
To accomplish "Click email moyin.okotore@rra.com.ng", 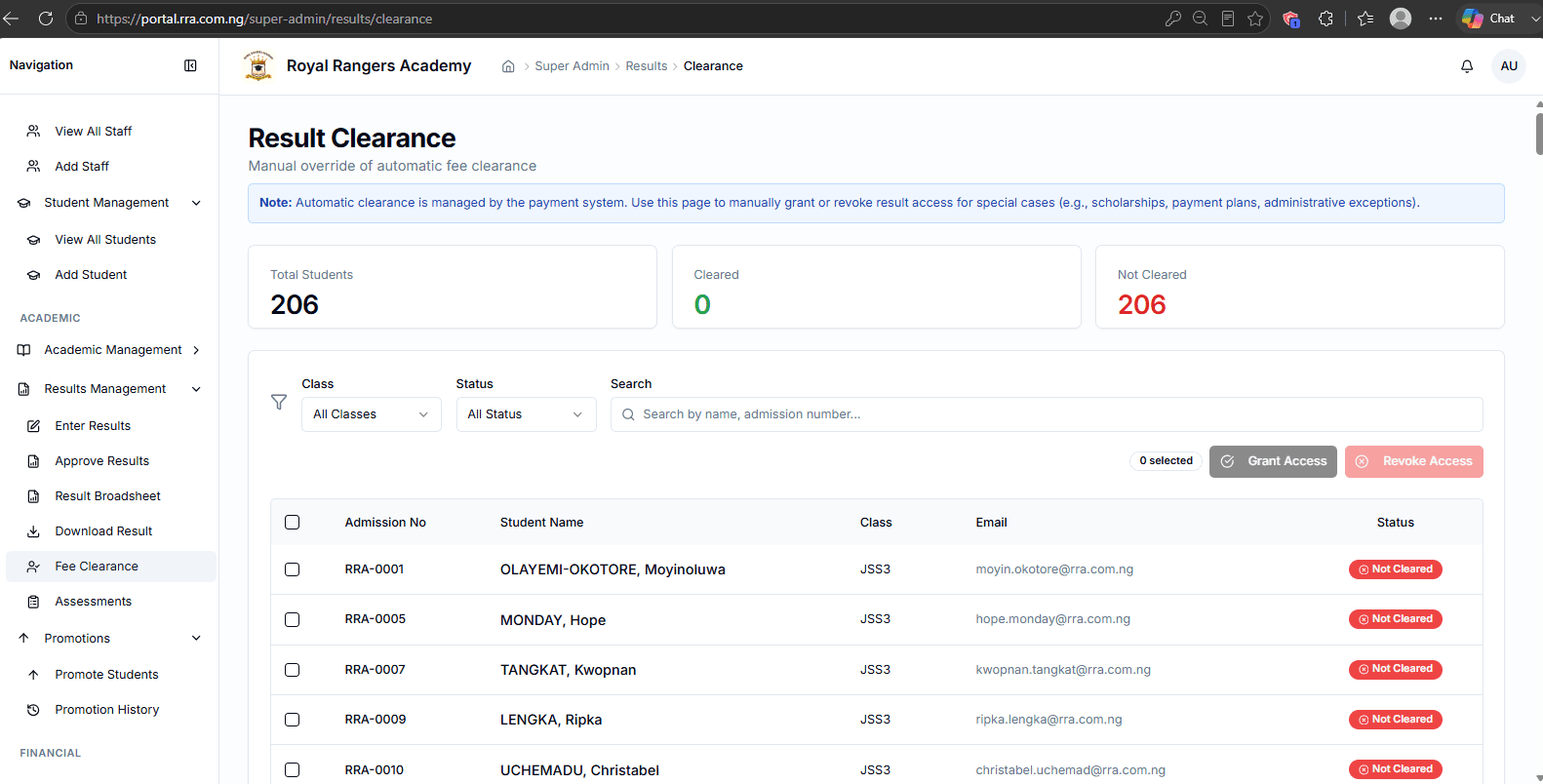I will 1054,569.
